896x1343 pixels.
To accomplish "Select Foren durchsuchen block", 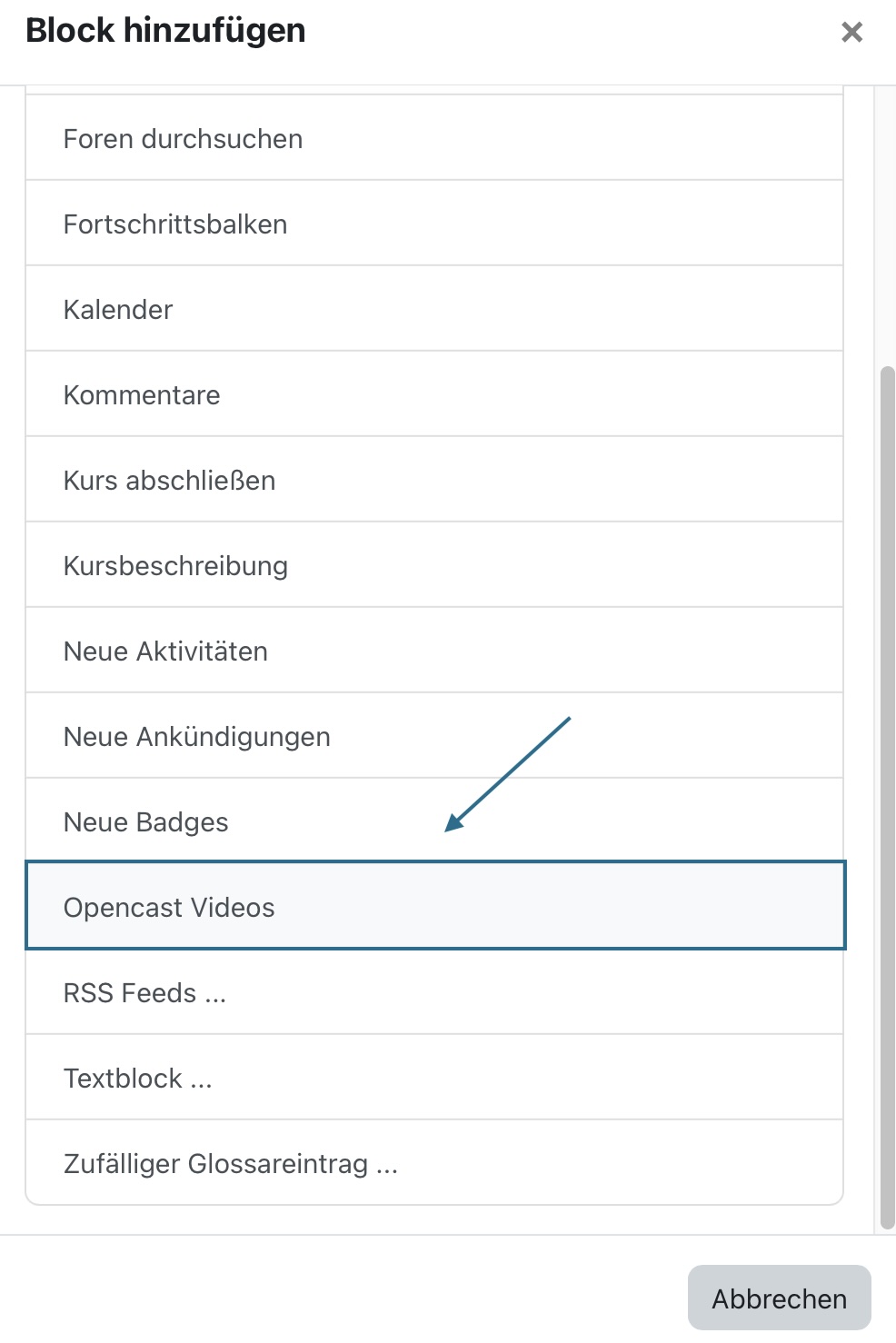I will coord(434,138).
